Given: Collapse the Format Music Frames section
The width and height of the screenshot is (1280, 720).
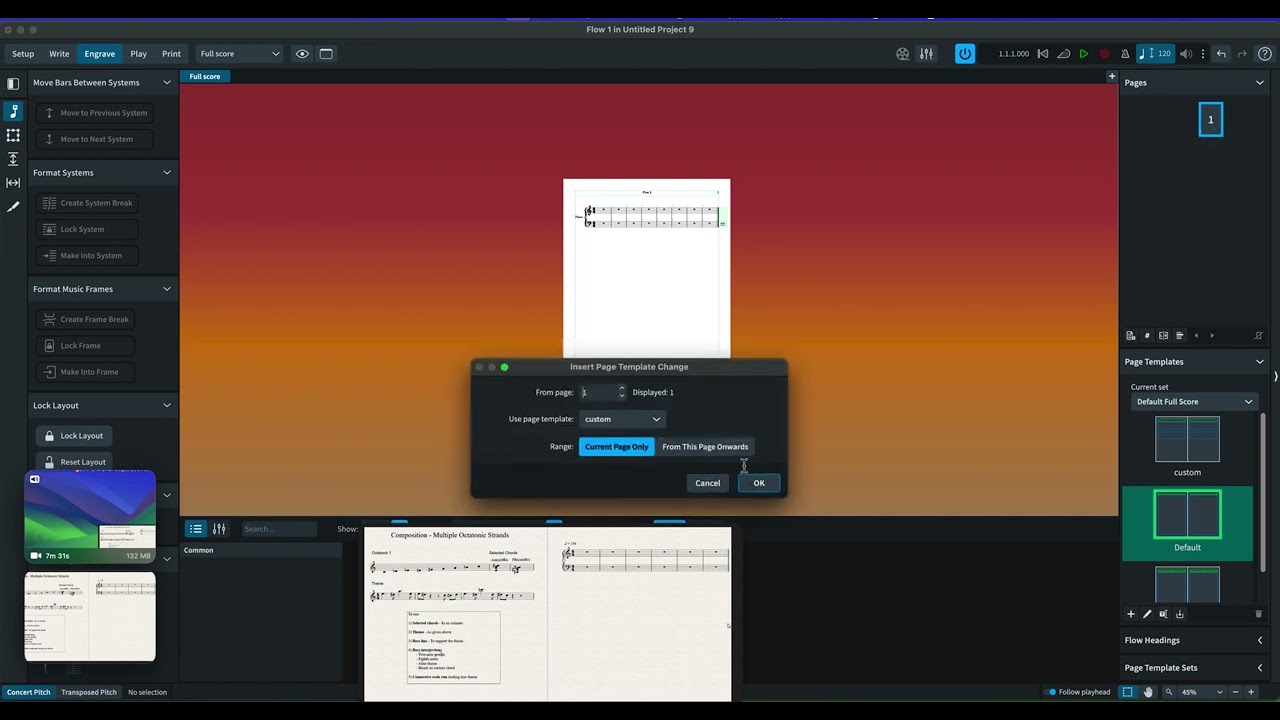Looking at the screenshot, I should [167, 289].
